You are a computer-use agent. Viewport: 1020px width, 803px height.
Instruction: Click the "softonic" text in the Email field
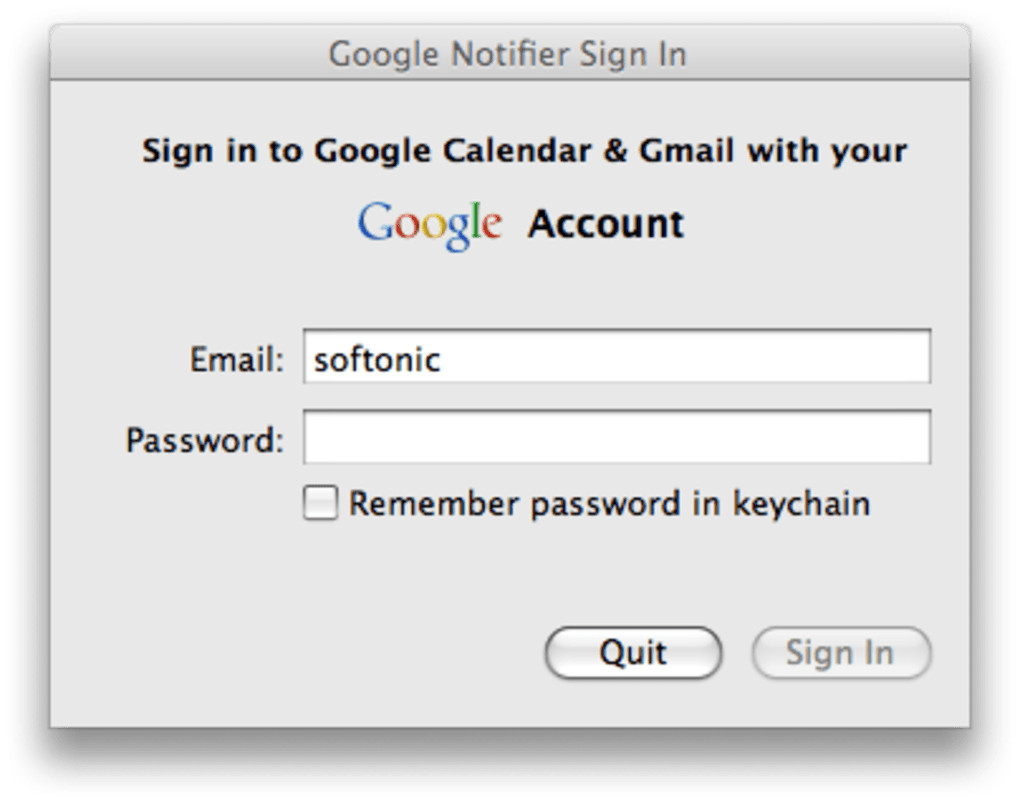(377, 359)
